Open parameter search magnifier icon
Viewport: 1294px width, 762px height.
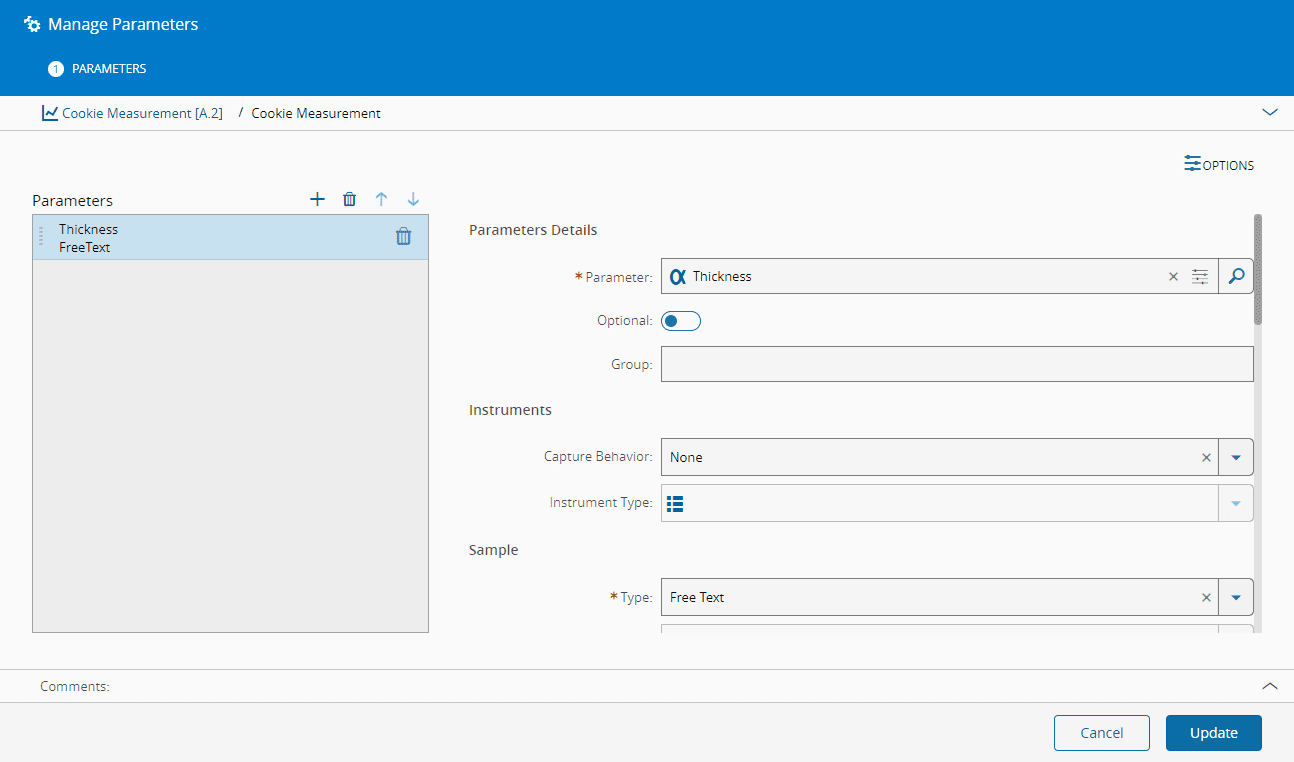point(1236,276)
